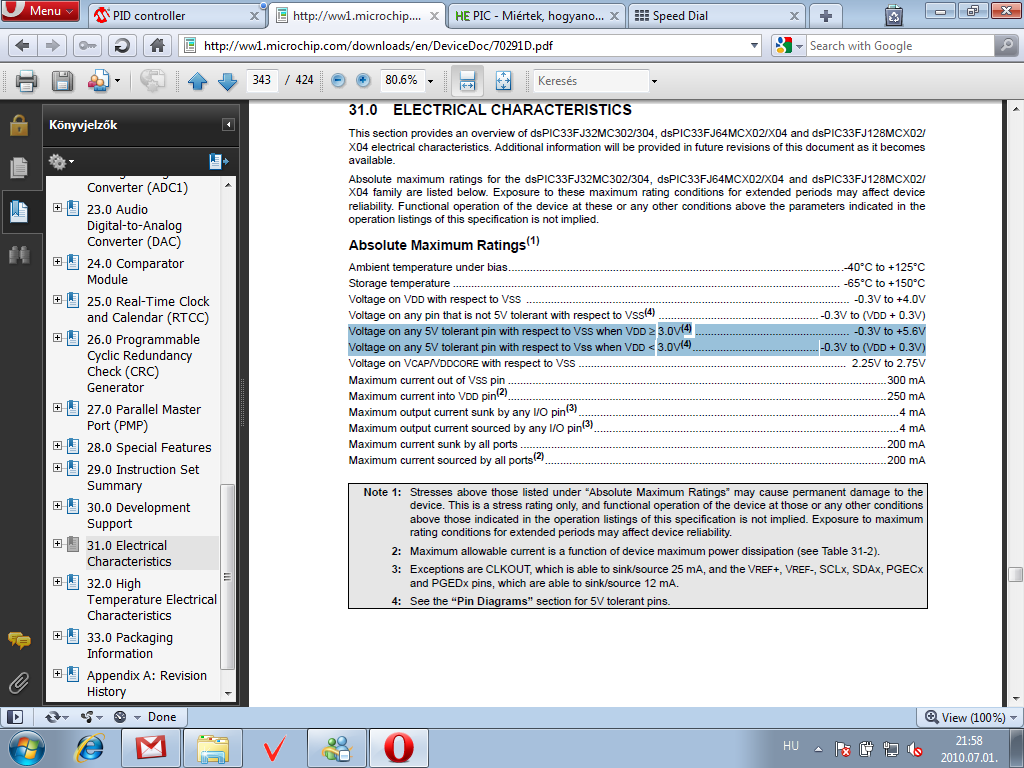Open the 27.0 Parallel Master Port bookmark

pos(144,417)
